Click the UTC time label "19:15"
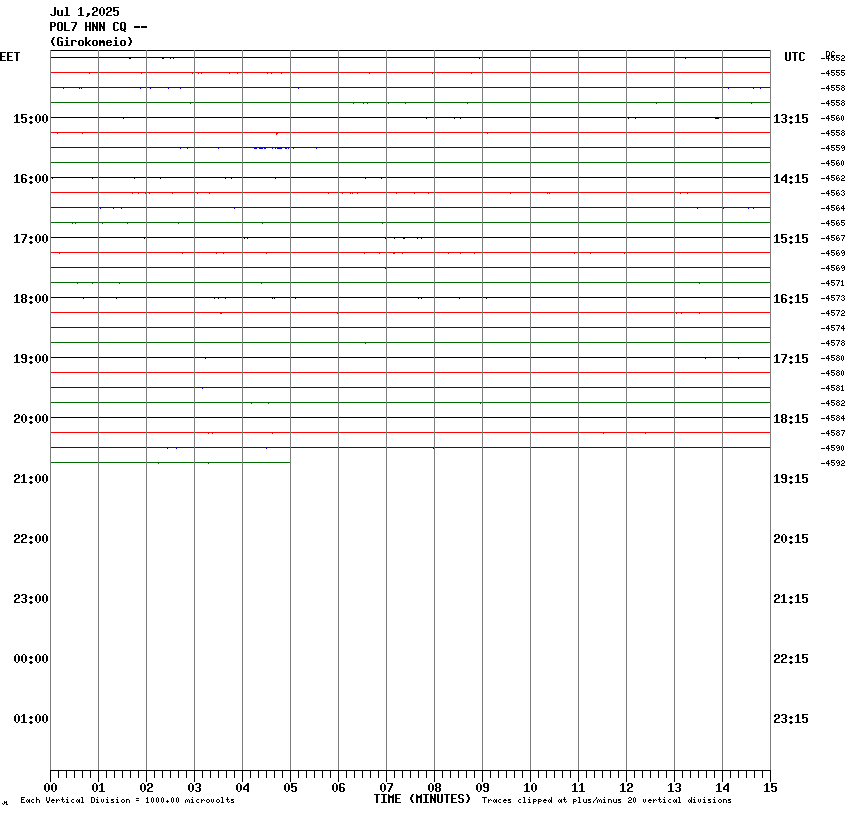The height and width of the screenshot is (814, 850). point(791,479)
